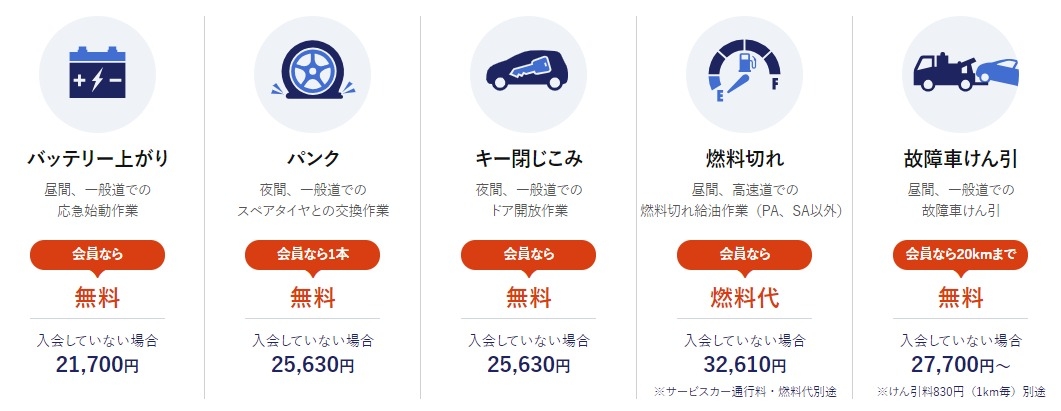Select the キー閉じこみ heading
The height and width of the screenshot is (411, 1061).
click(x=528, y=159)
